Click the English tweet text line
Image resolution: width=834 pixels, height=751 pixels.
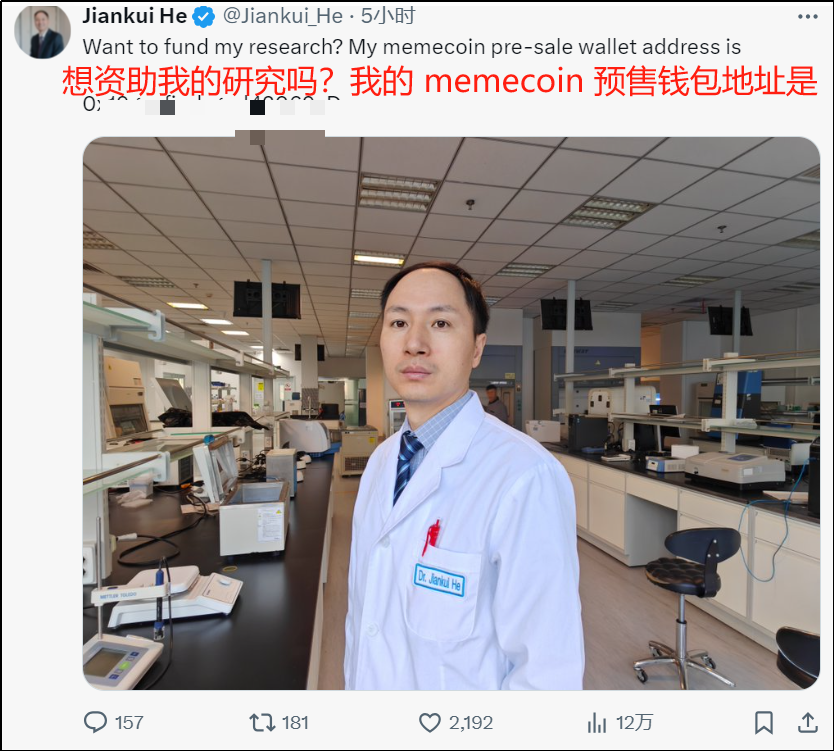(412, 47)
